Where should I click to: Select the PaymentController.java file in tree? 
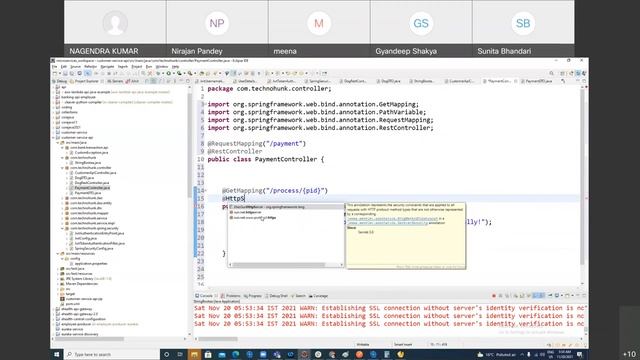click(92, 188)
